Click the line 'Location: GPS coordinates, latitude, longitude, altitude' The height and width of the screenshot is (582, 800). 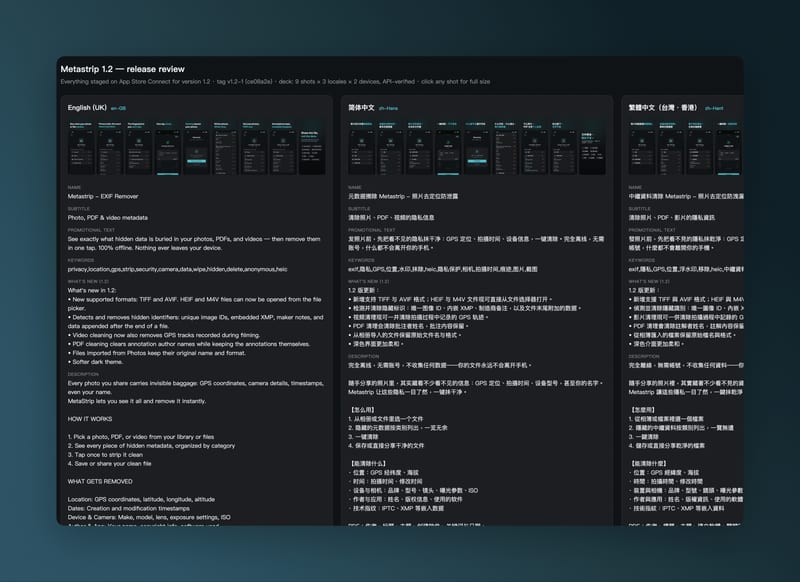(141, 499)
